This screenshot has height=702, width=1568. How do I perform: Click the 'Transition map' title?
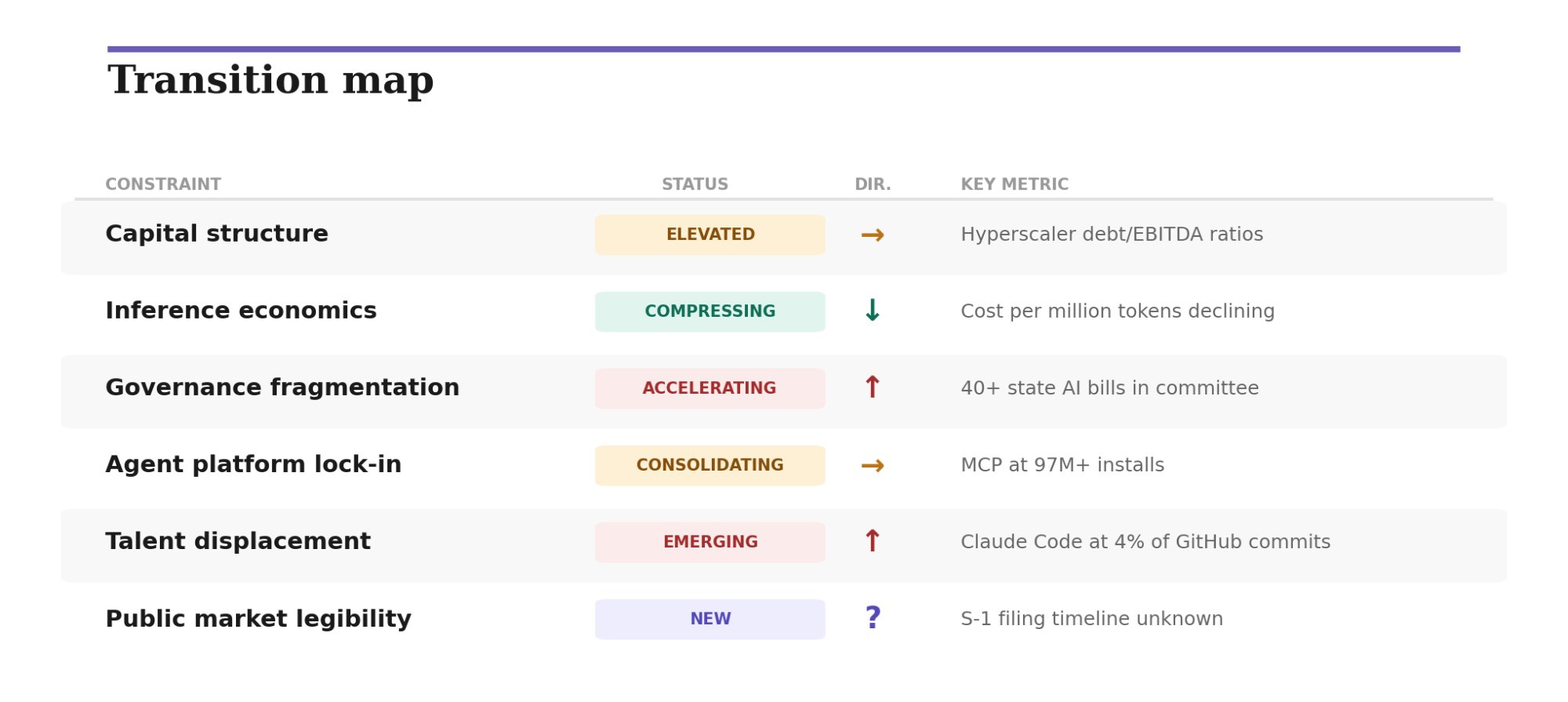click(x=270, y=81)
